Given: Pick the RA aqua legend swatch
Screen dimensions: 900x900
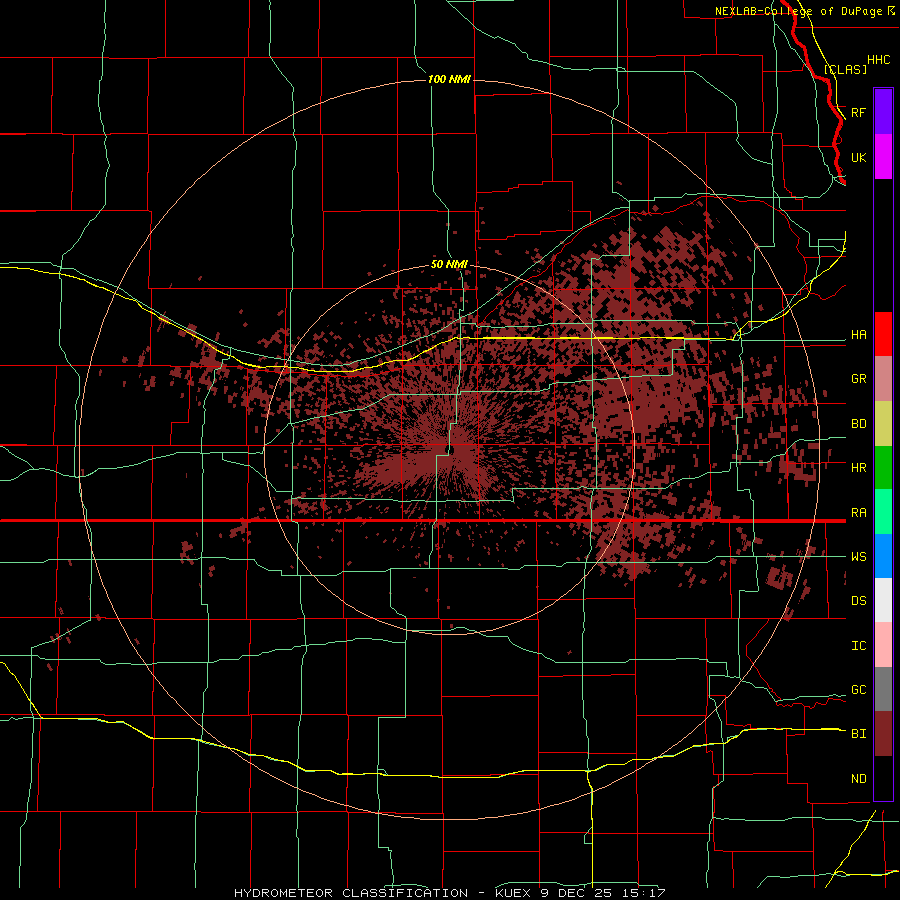Looking at the screenshot, I should (x=883, y=512).
